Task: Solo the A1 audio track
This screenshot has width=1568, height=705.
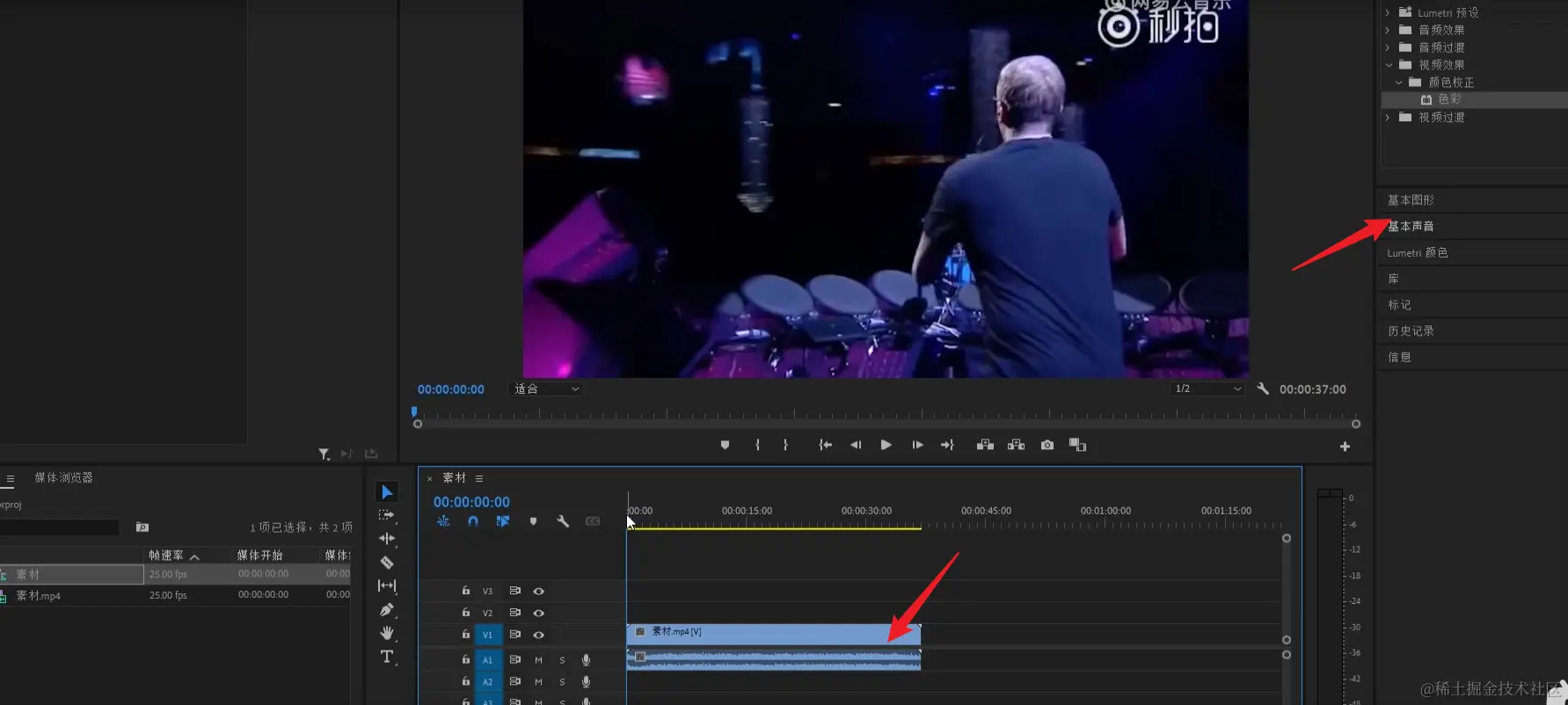Action: [562, 659]
